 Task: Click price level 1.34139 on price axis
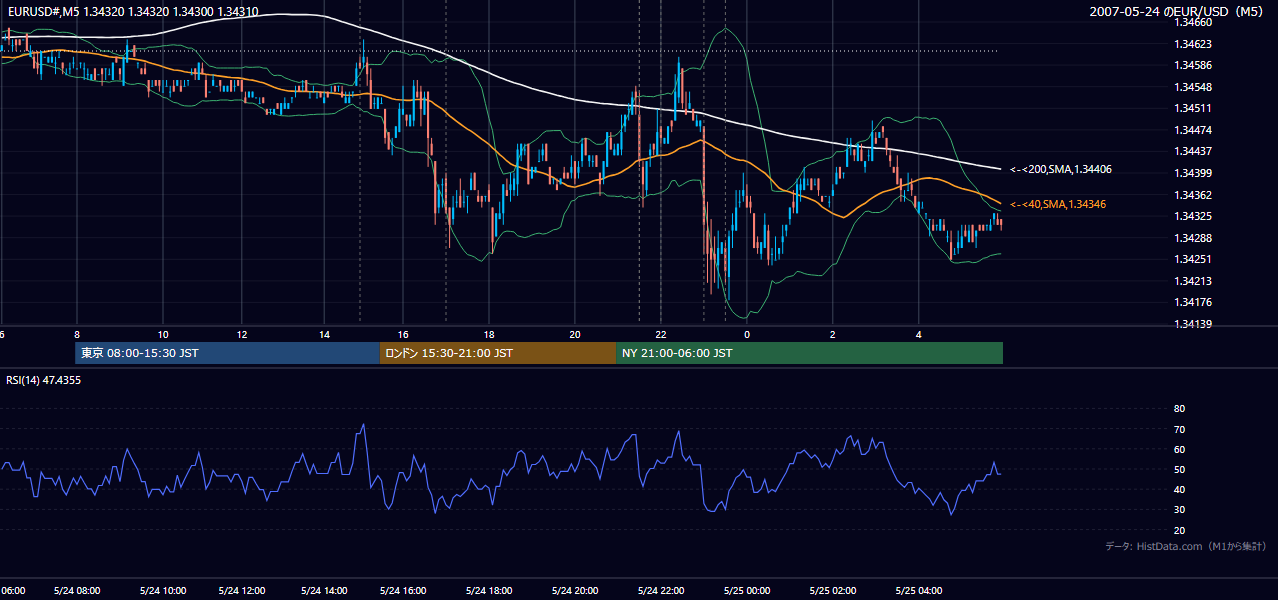tap(1194, 324)
